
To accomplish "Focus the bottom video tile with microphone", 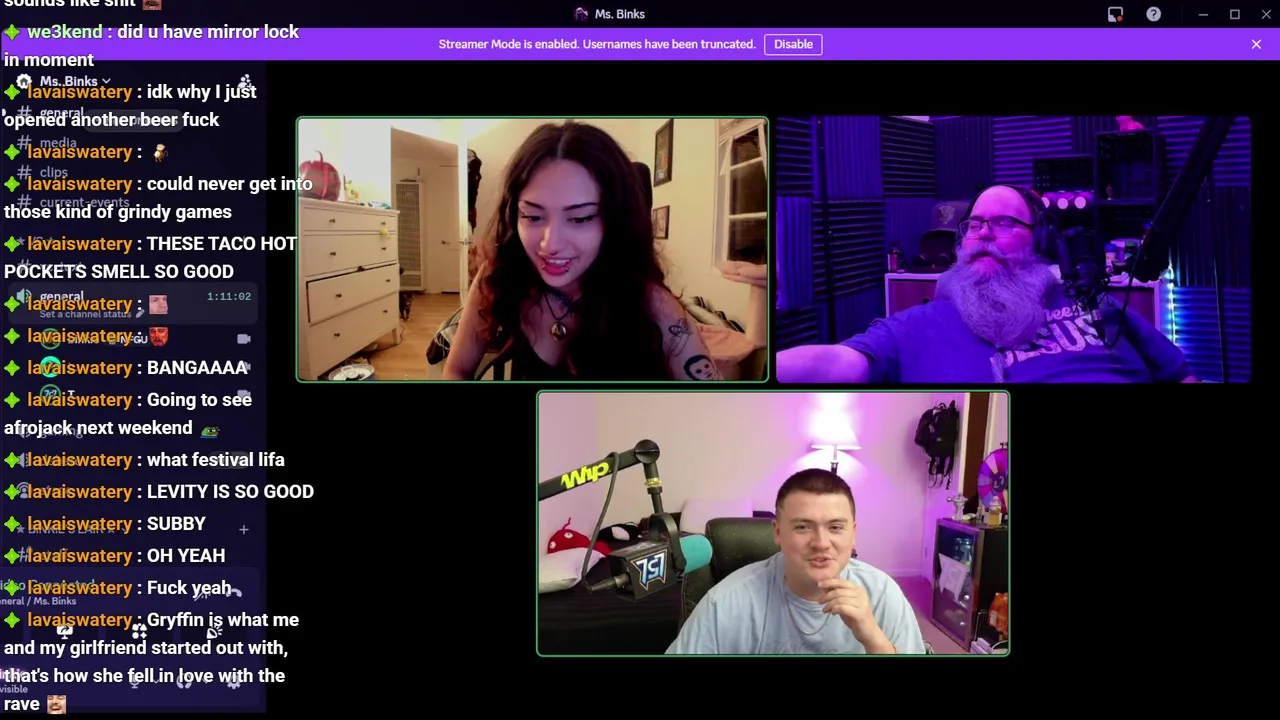I will pyautogui.click(x=773, y=523).
